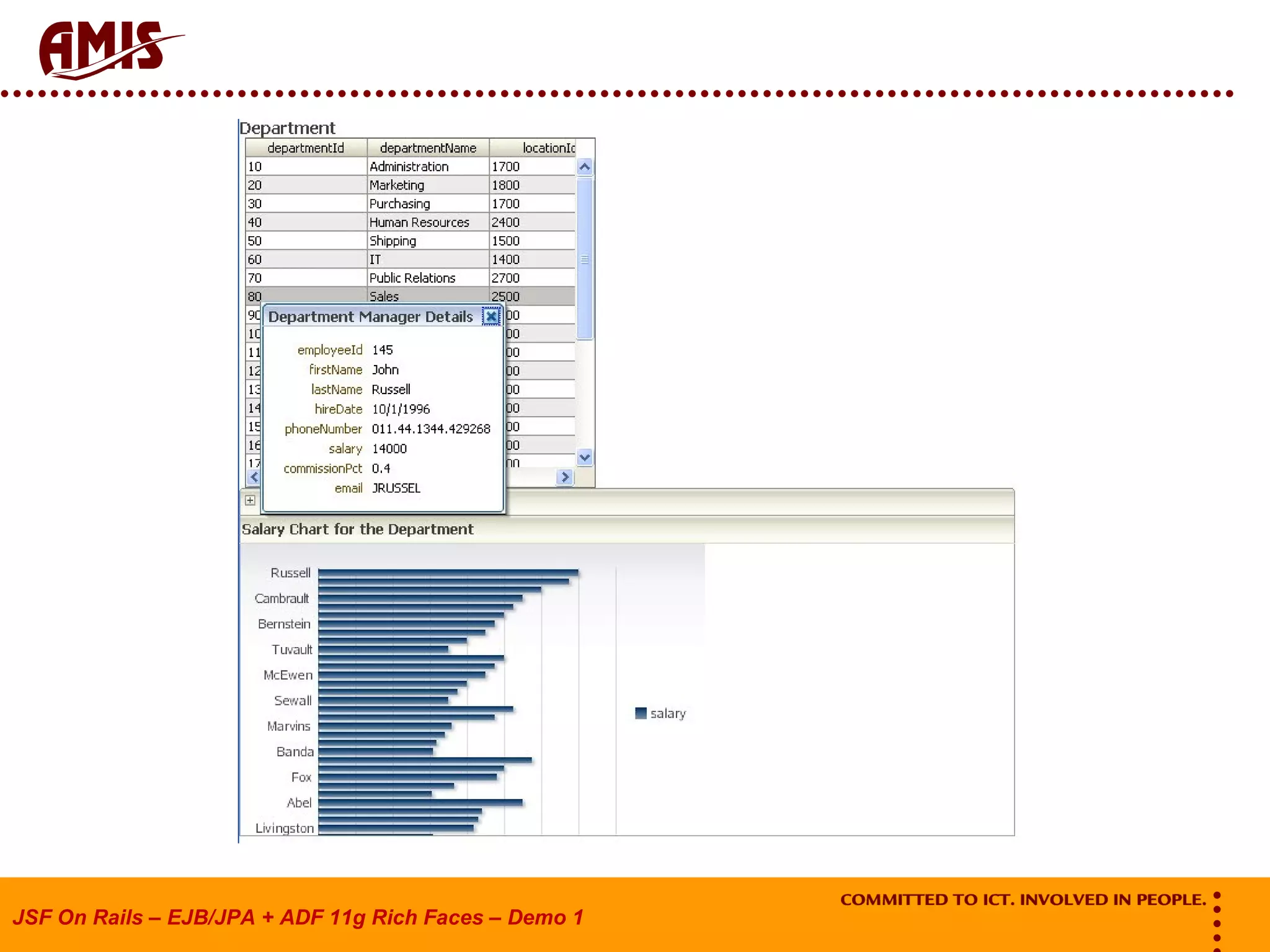Click the Salary Chart for the Department header

coord(358,529)
